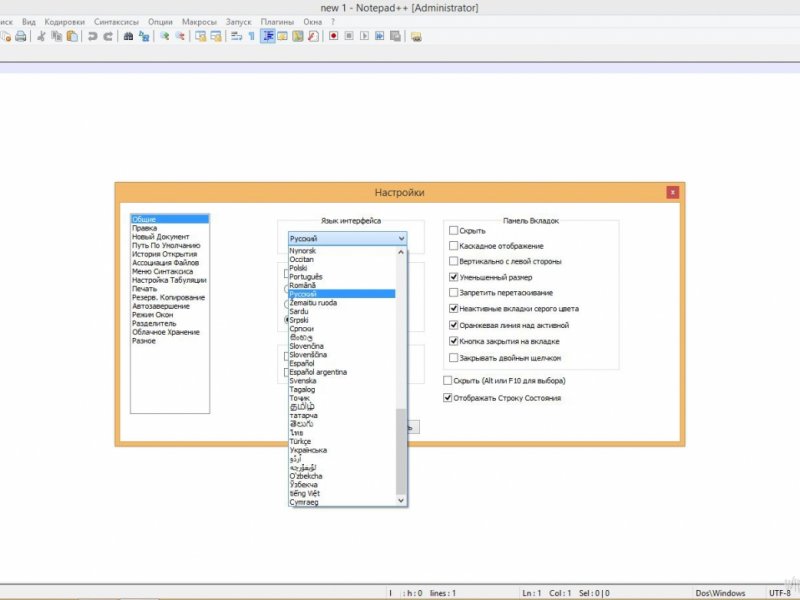Open the 'Синтаксисы' menu
Screen dimensions: 800x600
pyautogui.click(x=116, y=22)
